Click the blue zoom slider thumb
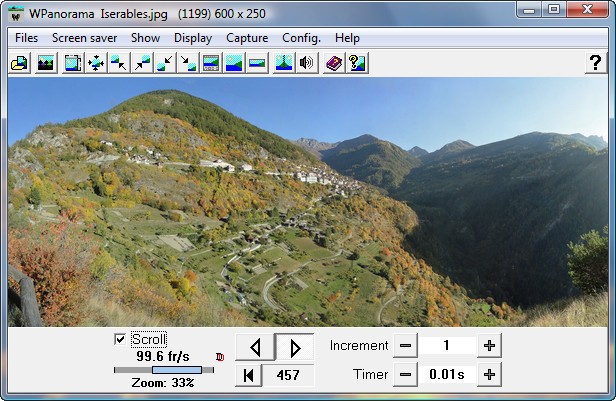This screenshot has width=616, height=401. [x=177, y=370]
